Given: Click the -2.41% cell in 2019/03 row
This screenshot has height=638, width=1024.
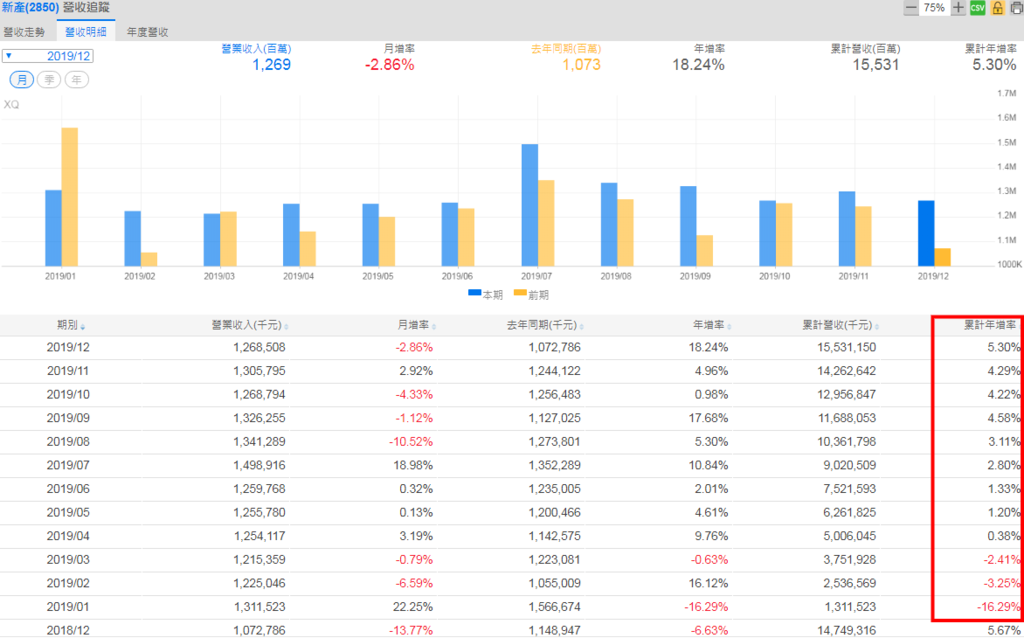Looking at the screenshot, I should pyautogui.click(x=1001, y=559).
